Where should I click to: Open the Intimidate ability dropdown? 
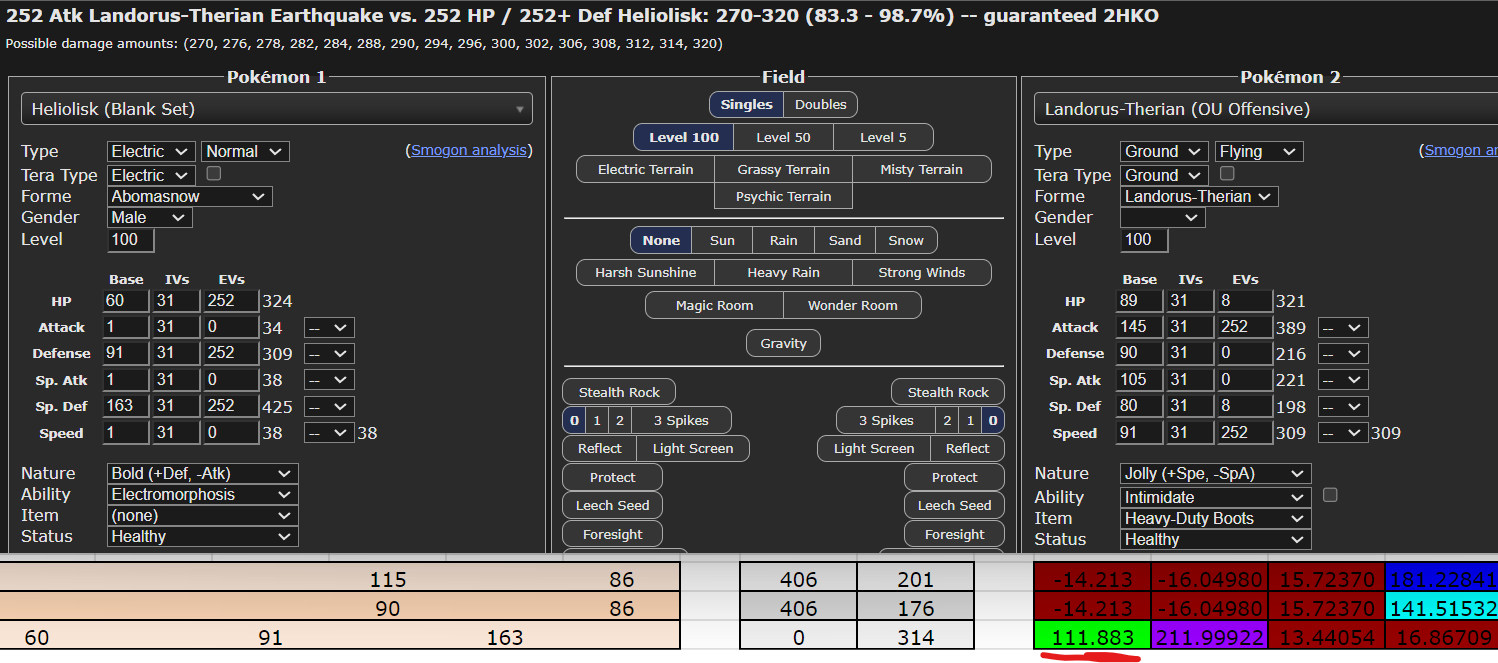coord(1216,497)
